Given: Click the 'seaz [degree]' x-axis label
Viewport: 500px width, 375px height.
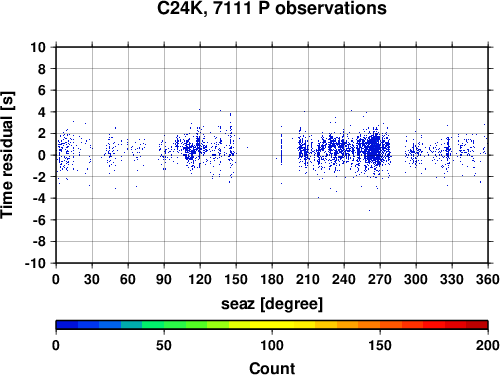Looking at the screenshot, I should coord(272,304).
